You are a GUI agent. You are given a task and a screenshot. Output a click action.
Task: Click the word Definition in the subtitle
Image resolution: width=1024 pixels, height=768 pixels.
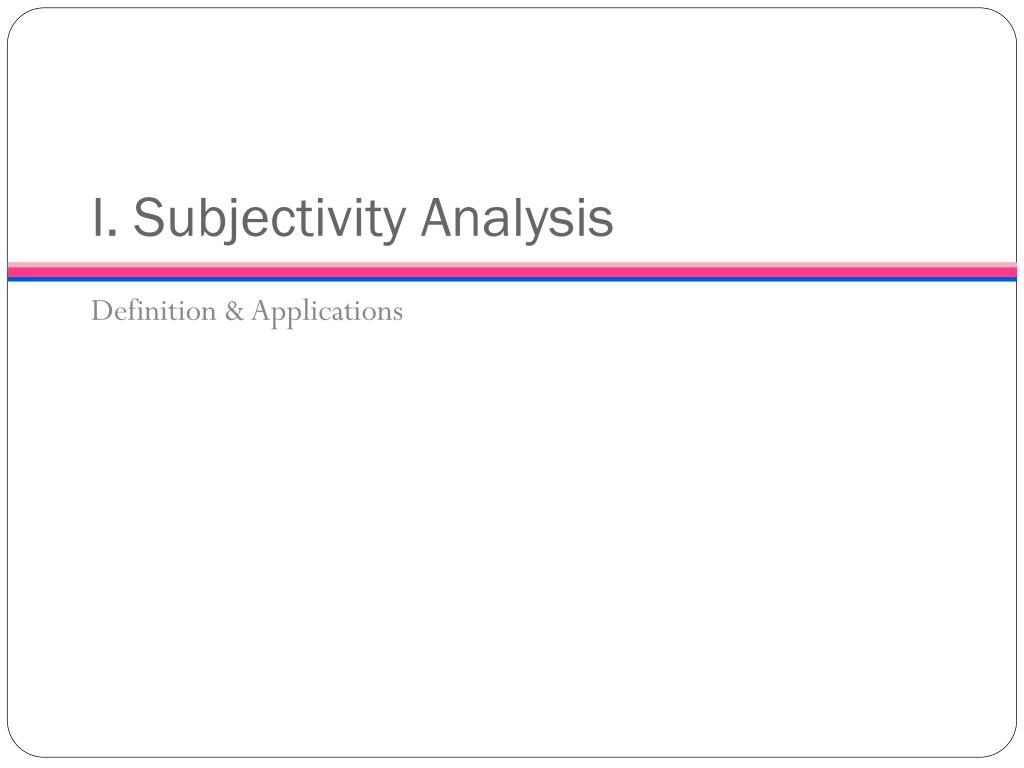point(153,311)
